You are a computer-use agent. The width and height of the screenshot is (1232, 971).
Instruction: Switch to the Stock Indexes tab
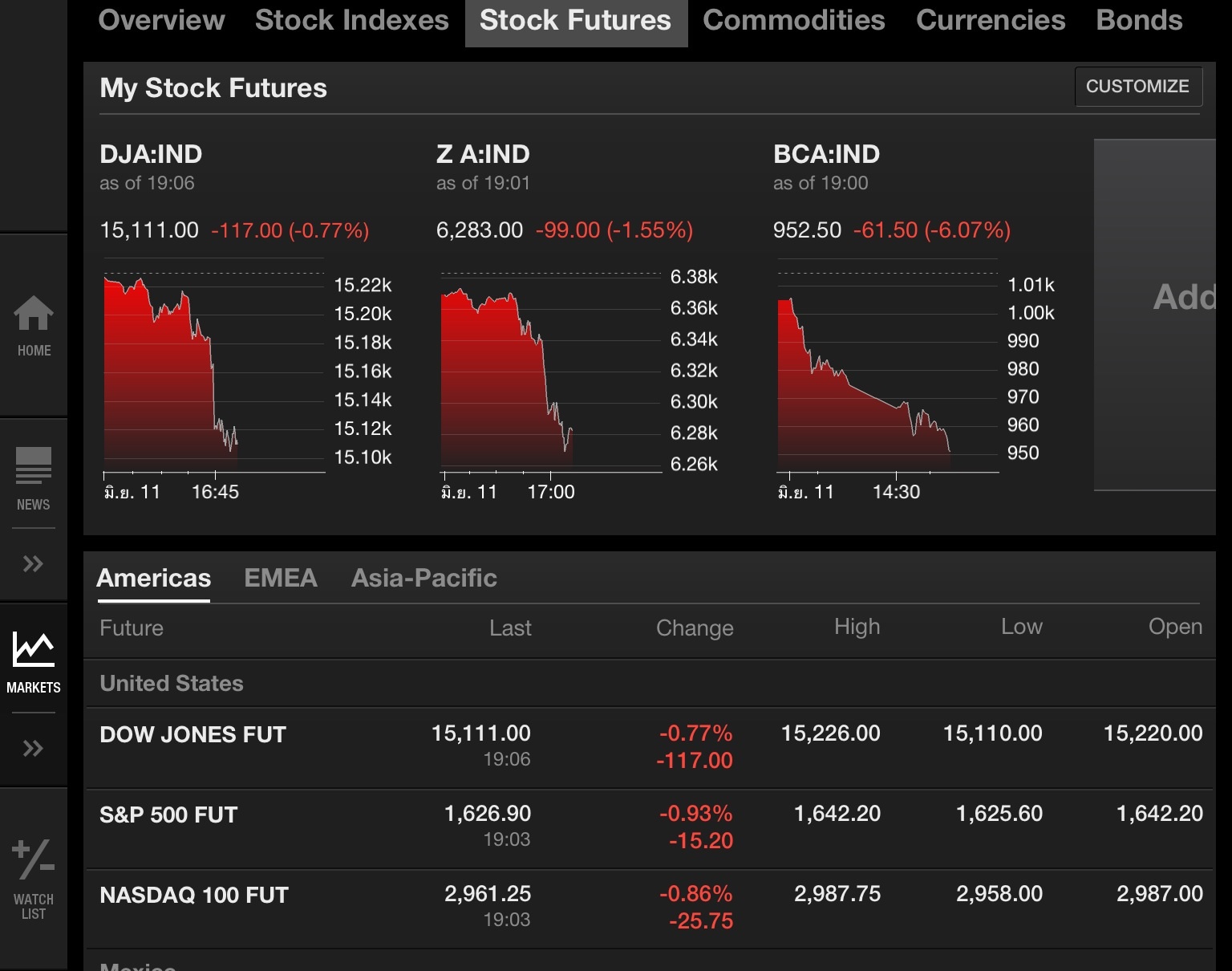[352, 20]
